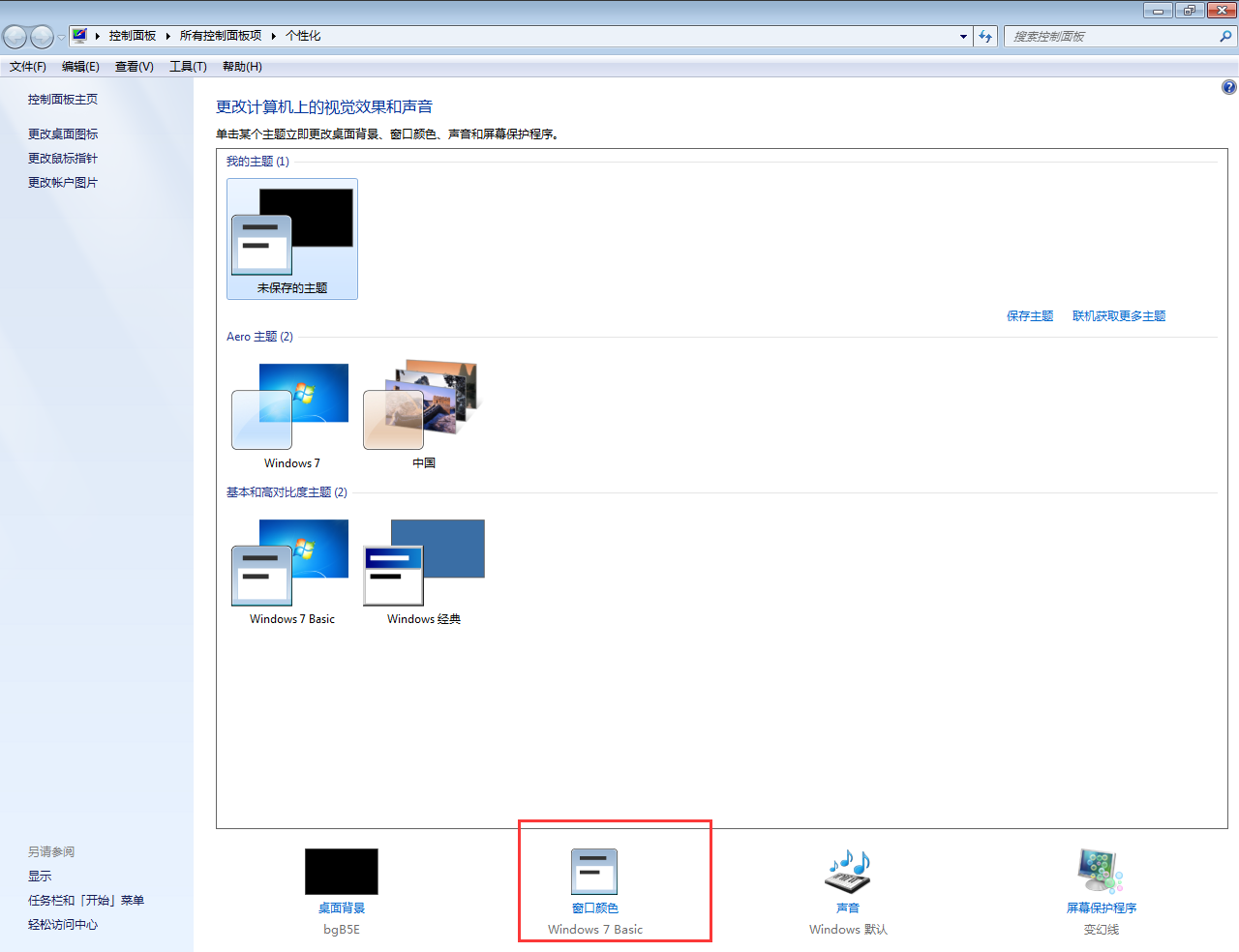
Task: Click the 个性化 breadcrumb
Action: (x=303, y=36)
